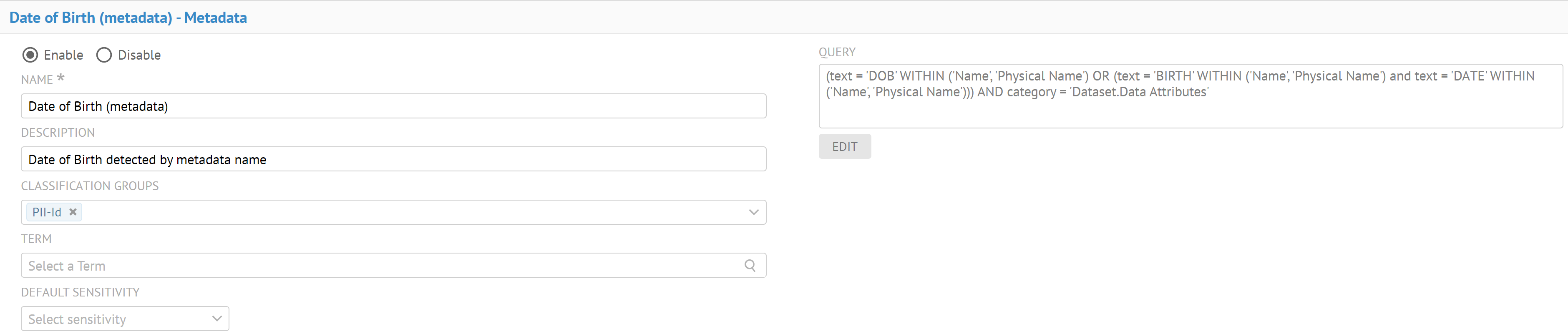Select the Enable radio button
The width and height of the screenshot is (1568, 334).
click(x=30, y=55)
